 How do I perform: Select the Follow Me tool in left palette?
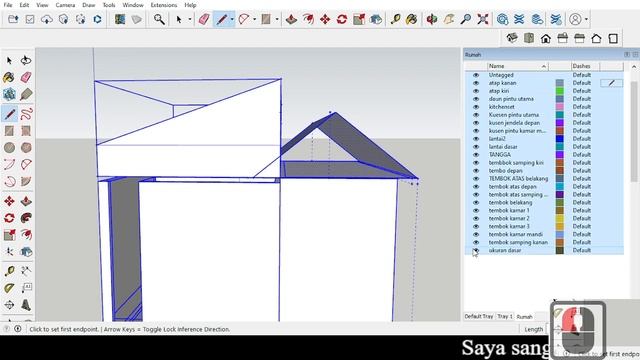click(x=26, y=218)
